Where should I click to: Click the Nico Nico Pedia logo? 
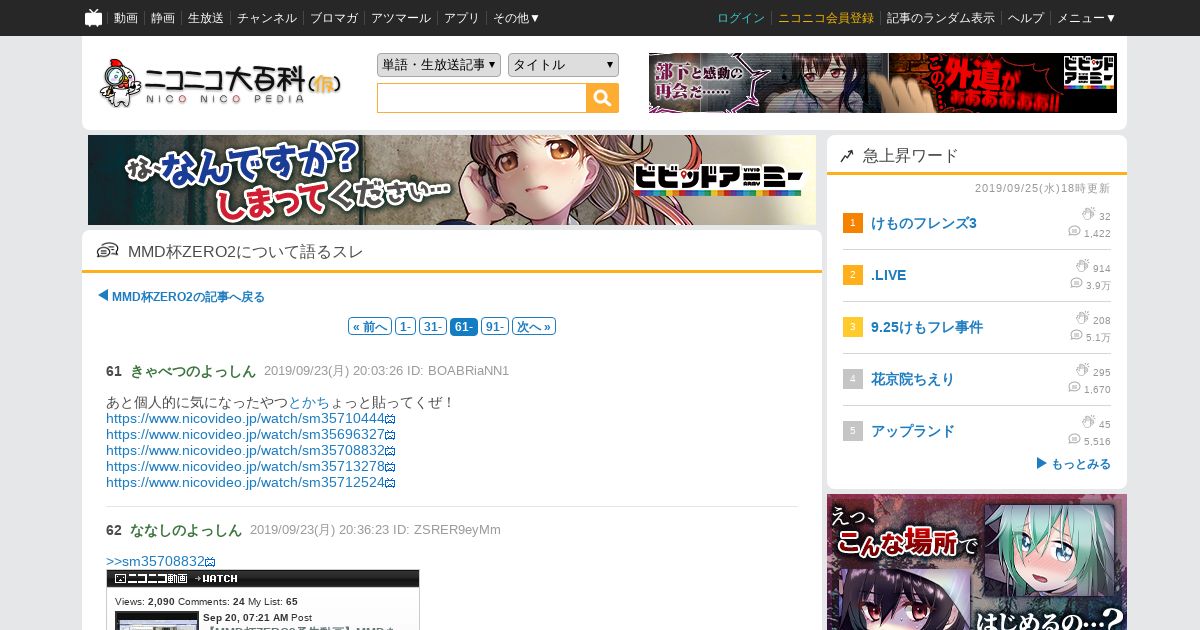coord(221,82)
